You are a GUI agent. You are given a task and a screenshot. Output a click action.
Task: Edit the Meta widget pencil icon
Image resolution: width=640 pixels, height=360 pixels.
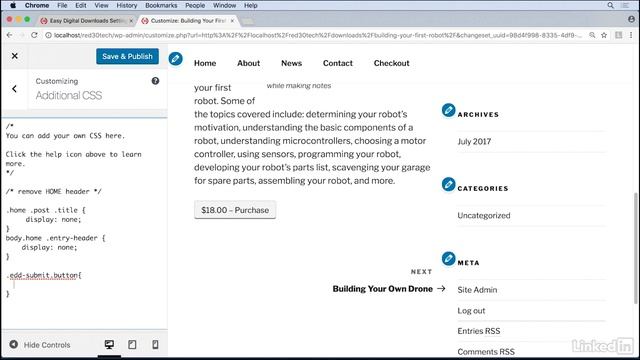[448, 259]
